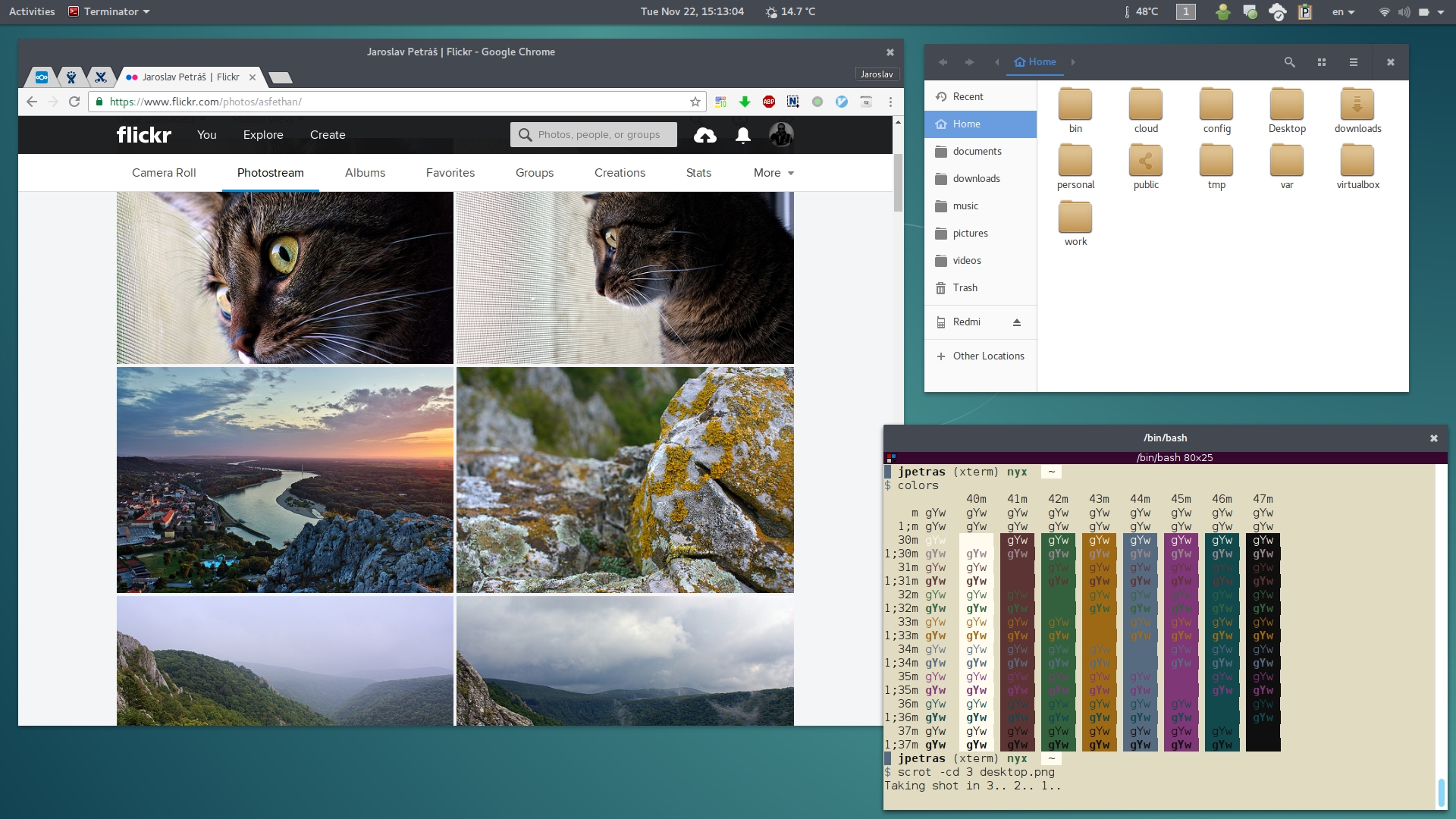Open the Favorites tab
This screenshot has width=1456, height=819.
pos(450,173)
